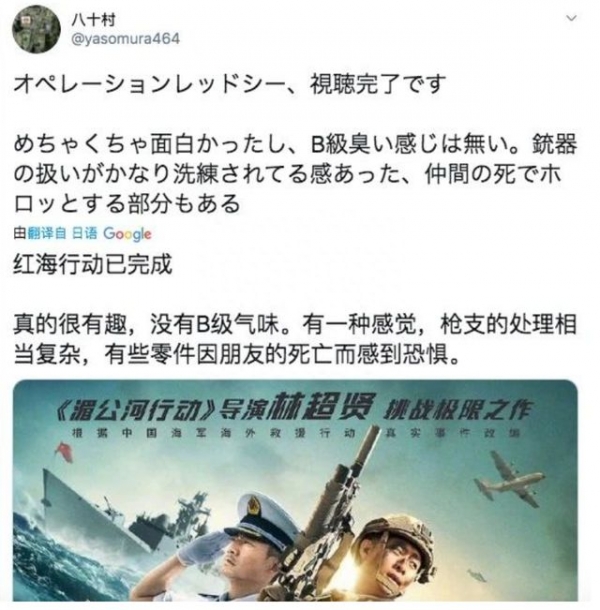600x610 pixels.
Task: Click the Japanese paragraph starting めちゃくちゃ面白かった
Action: 296,174
